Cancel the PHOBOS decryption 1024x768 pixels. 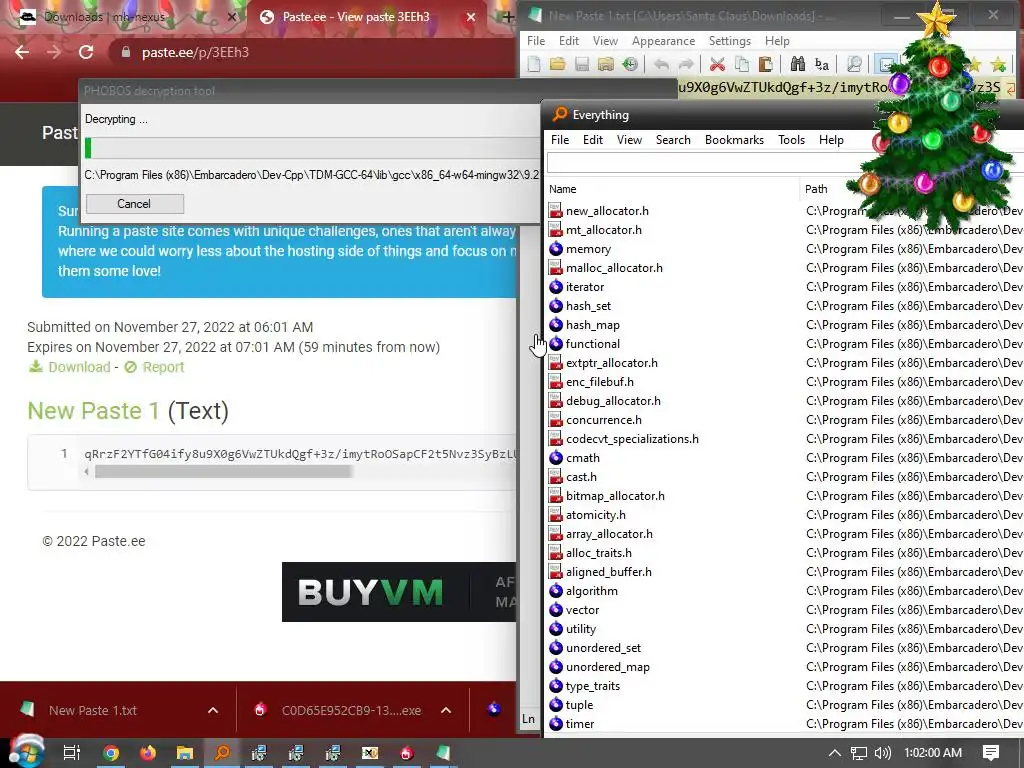tap(134, 204)
